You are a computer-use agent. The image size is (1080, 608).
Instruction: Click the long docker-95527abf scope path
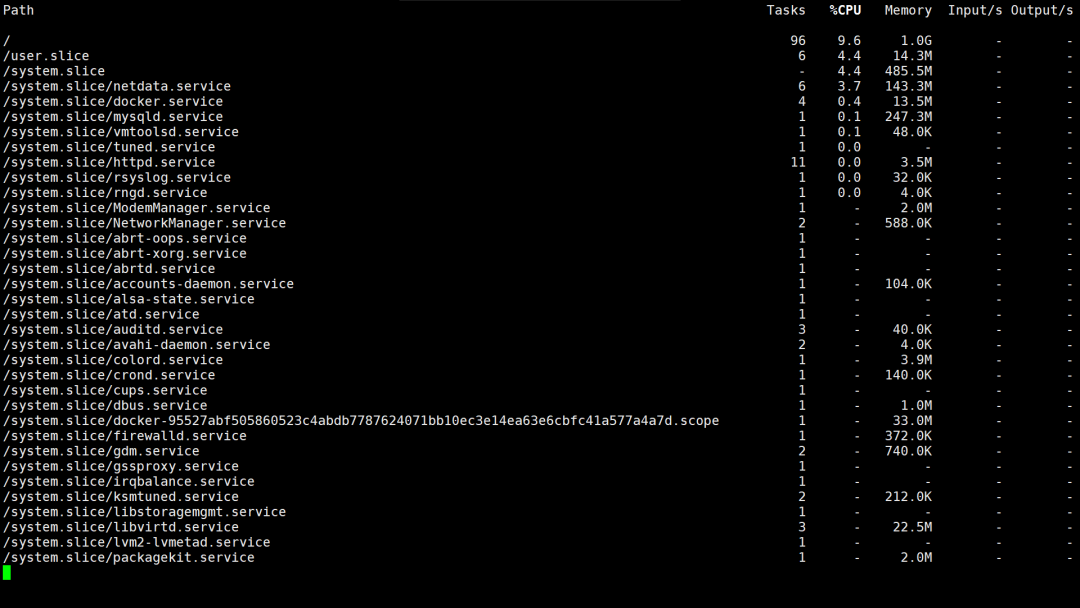pos(361,421)
